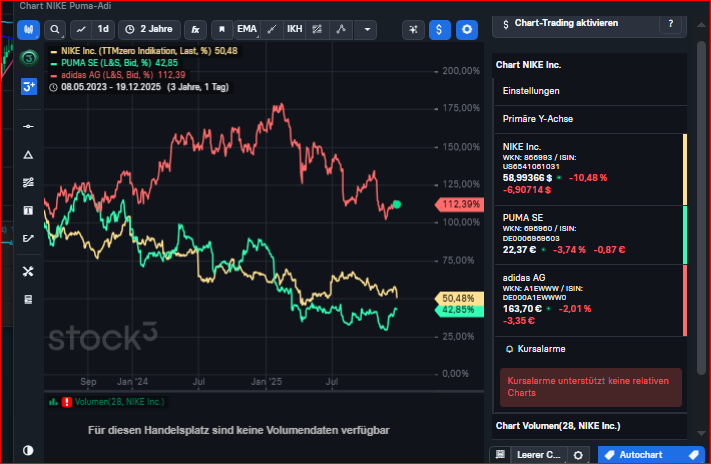Open the 1d interval selector
This screenshot has height=464, width=711.
103,29
